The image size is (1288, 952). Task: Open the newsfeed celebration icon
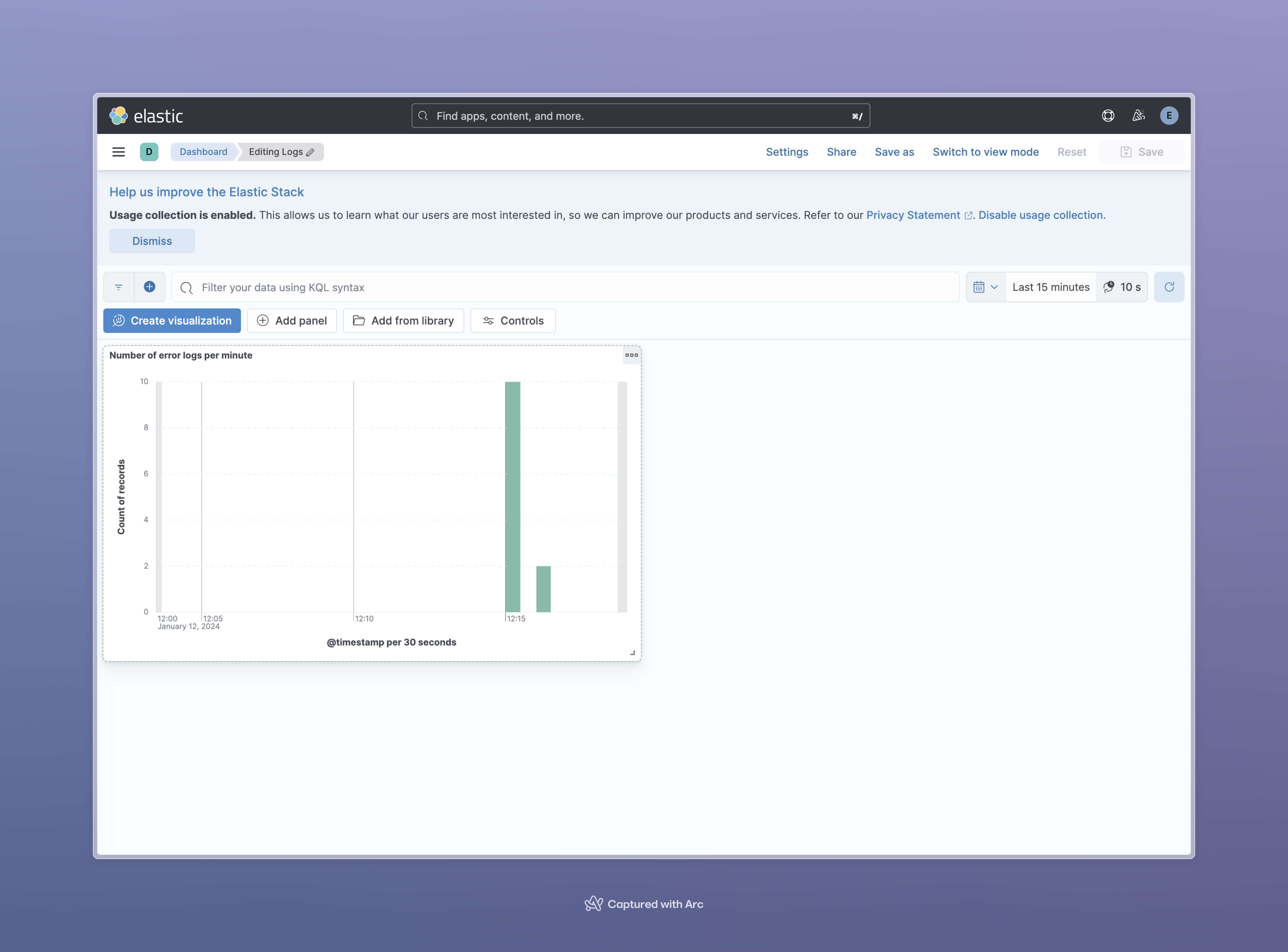pos(1138,116)
